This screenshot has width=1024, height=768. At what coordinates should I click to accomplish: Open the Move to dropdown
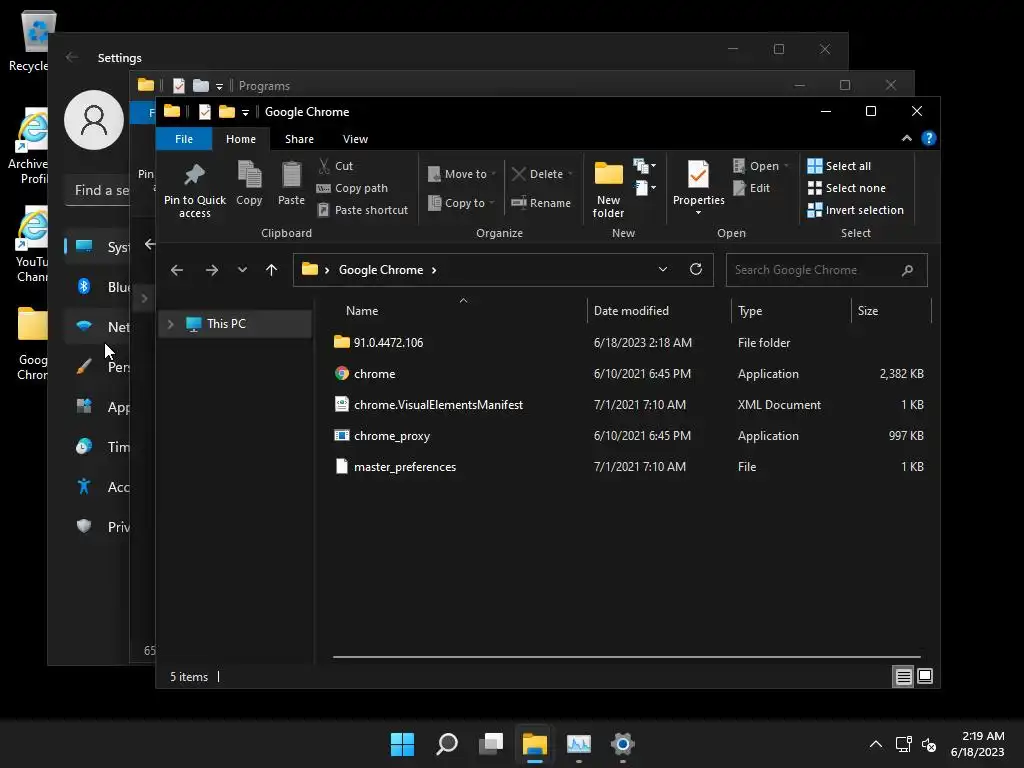point(462,174)
